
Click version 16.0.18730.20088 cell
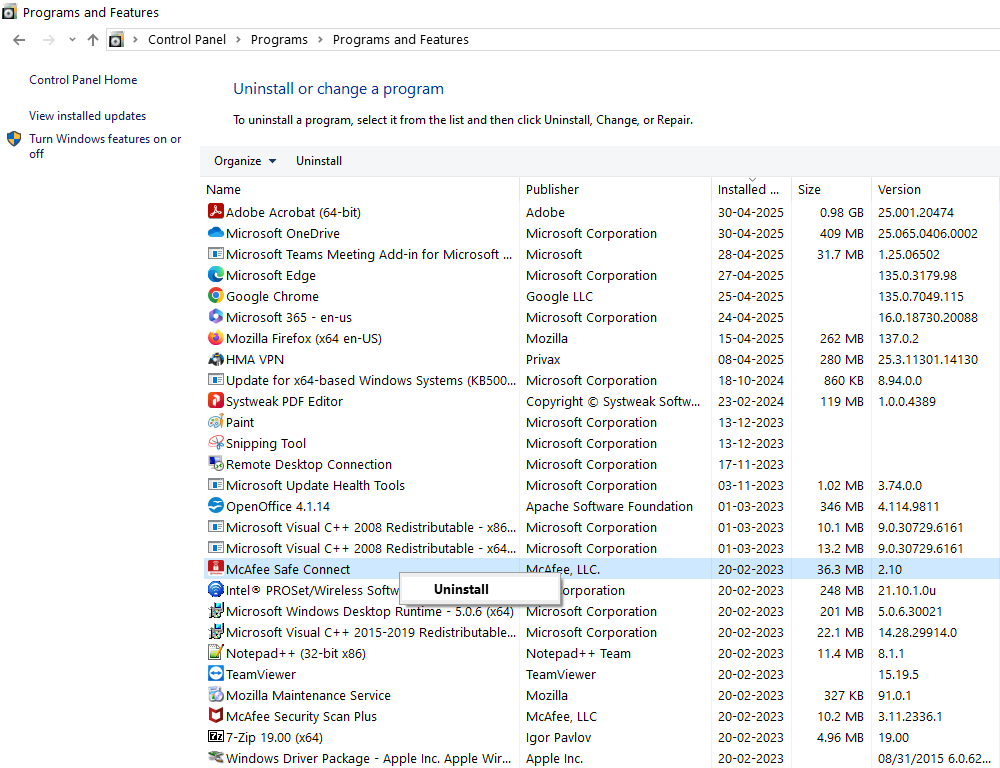(927, 317)
